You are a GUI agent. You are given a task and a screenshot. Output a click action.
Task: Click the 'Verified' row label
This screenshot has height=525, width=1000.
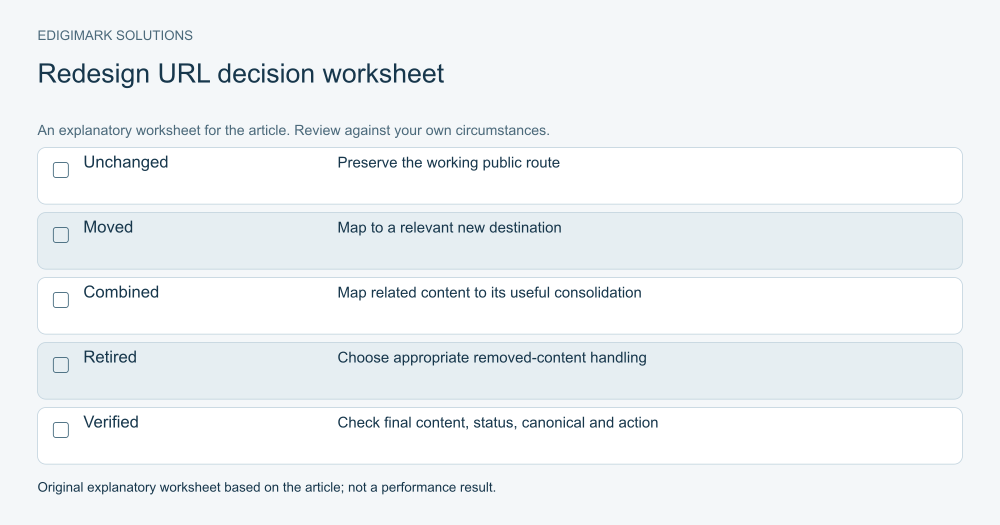point(111,422)
